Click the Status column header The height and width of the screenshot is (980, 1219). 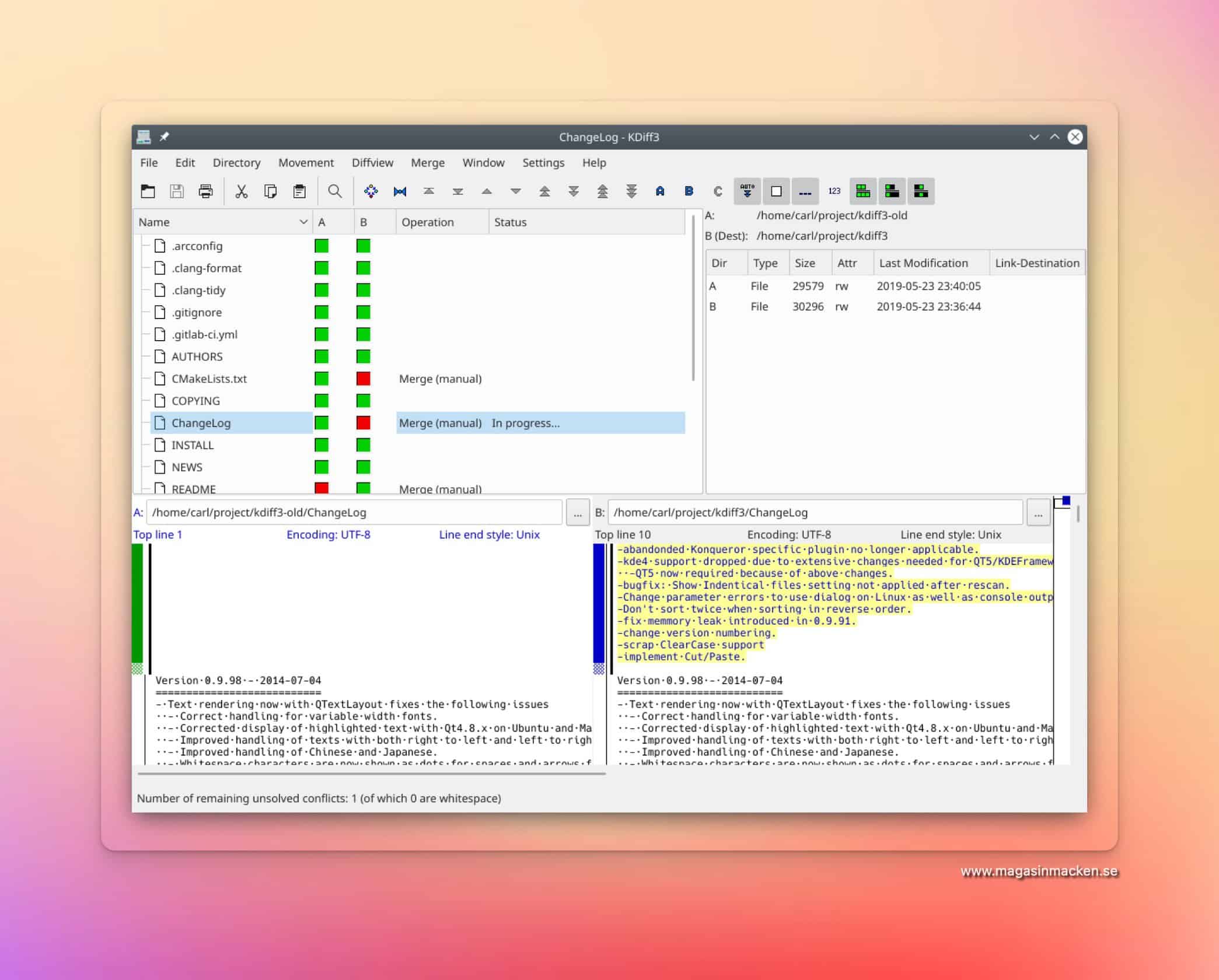(587, 222)
